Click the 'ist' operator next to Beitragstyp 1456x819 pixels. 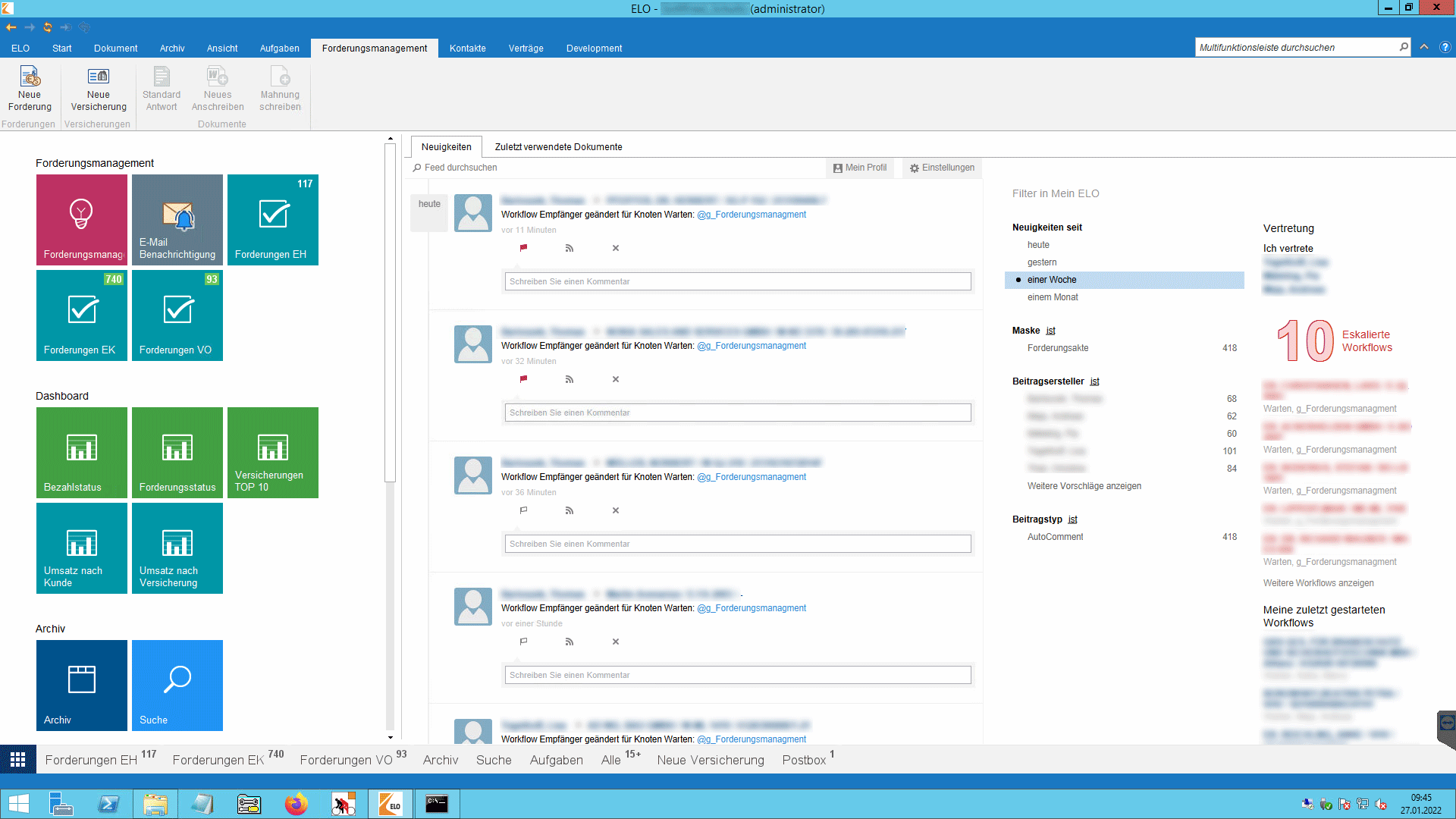click(x=1072, y=519)
